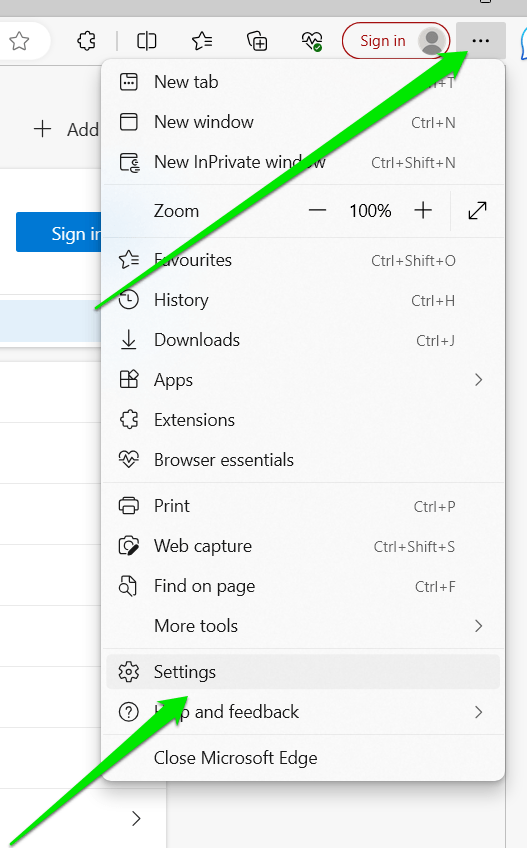The width and height of the screenshot is (527, 848).
Task: Open Browser essentials heartbeat toolbar icon
Action: [312, 41]
